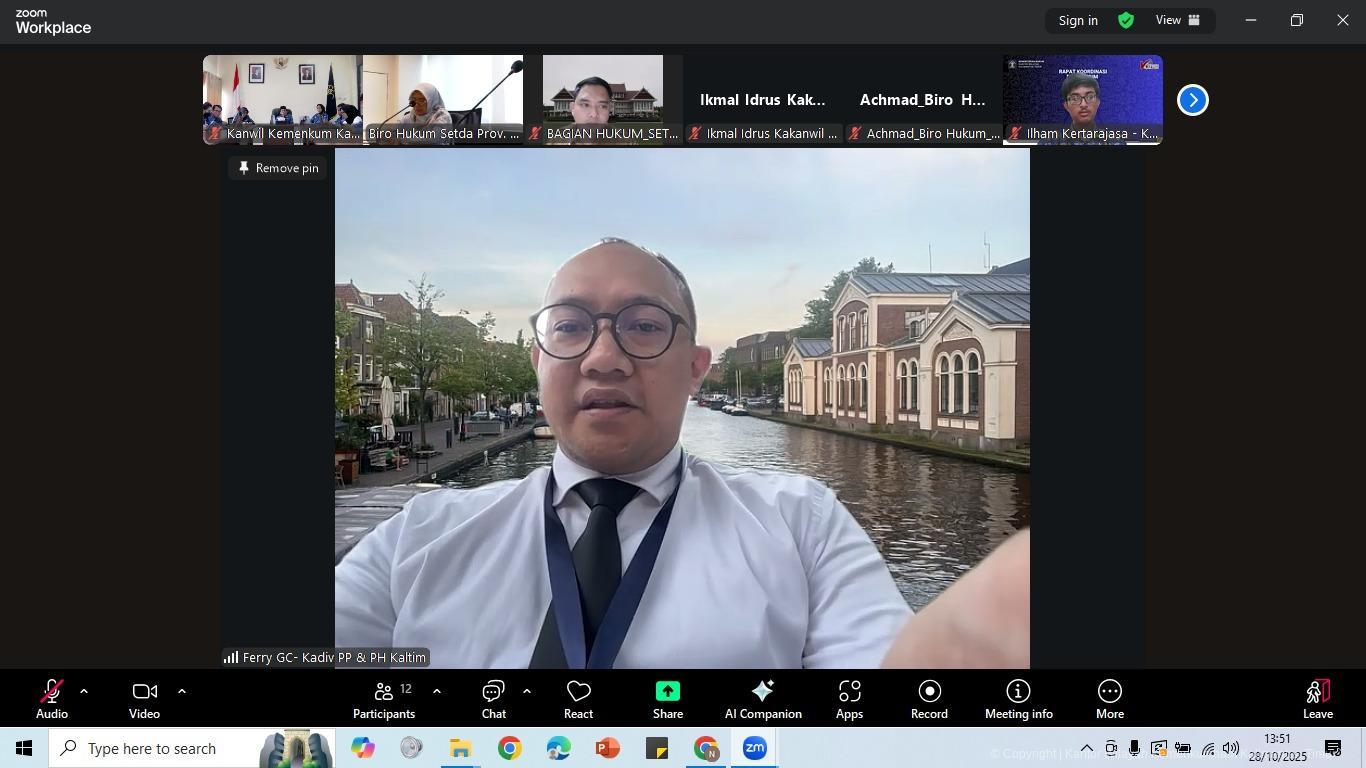This screenshot has height=768, width=1366.
Task: Show next participants with blue arrow
Action: tap(1192, 100)
